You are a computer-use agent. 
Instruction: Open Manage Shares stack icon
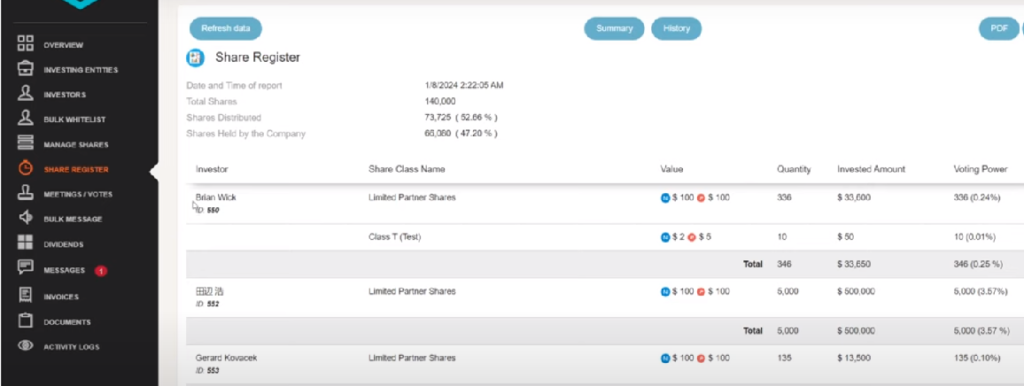tap(25, 144)
